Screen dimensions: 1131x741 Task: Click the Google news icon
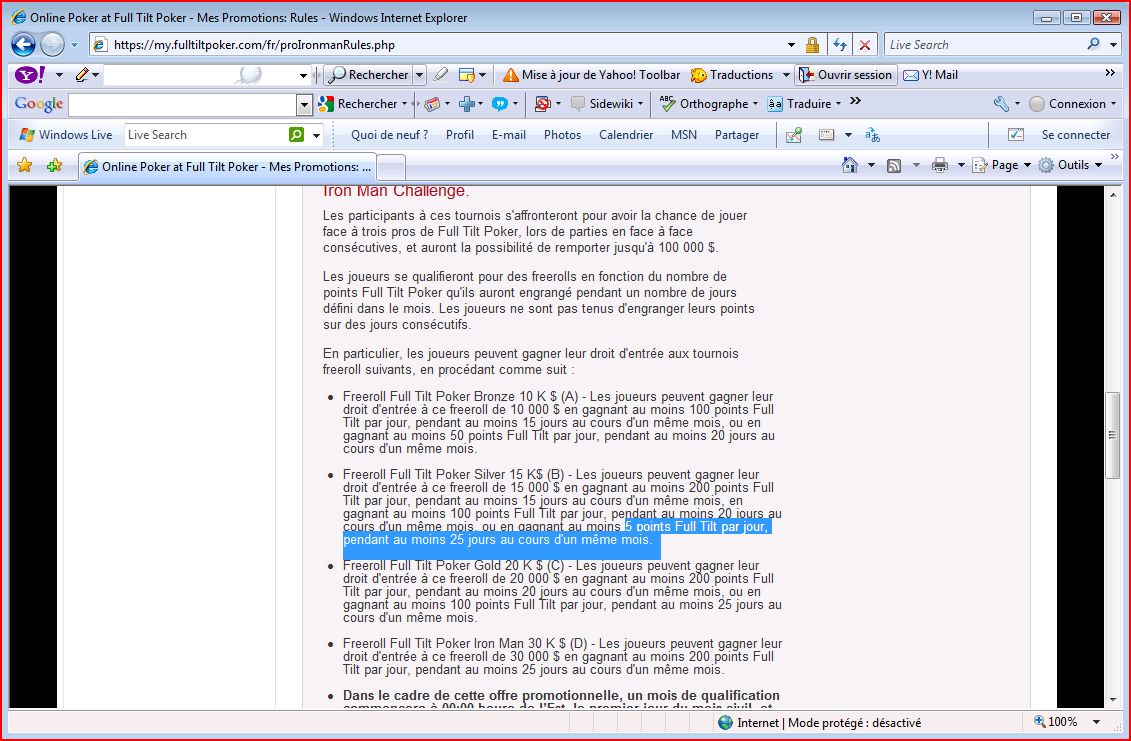(x=432, y=104)
